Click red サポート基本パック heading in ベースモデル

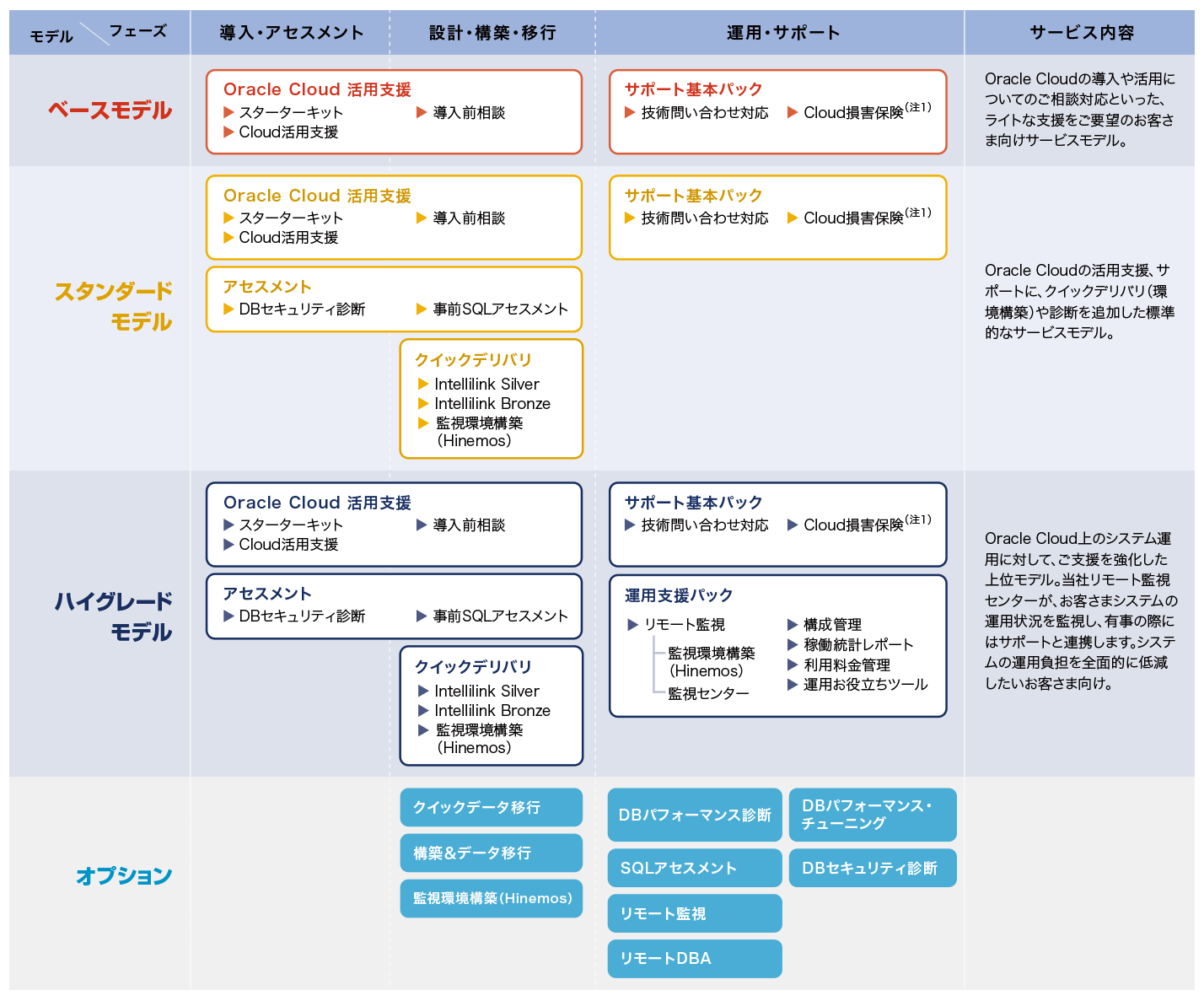[693, 89]
